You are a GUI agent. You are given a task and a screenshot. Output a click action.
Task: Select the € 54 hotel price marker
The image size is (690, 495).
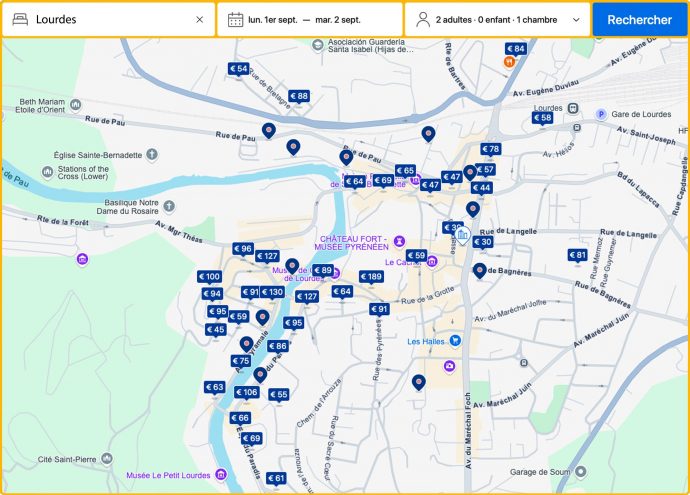tap(238, 69)
